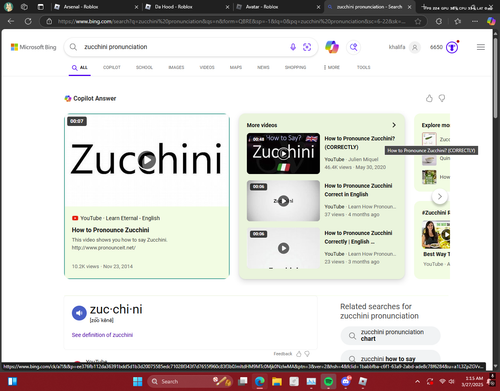500x391 pixels.
Task: Expand the MORE search category menu
Action: click(x=332, y=67)
